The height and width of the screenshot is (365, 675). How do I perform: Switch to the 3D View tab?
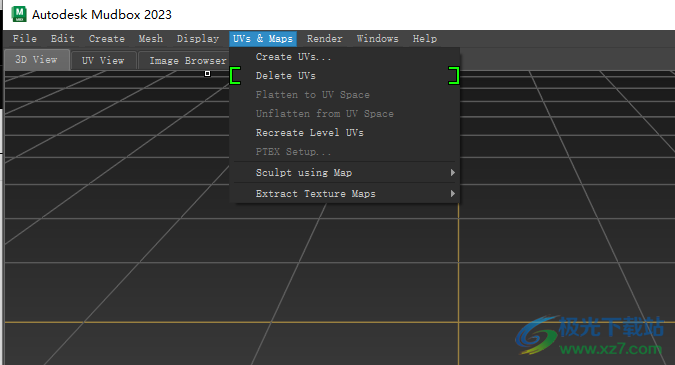pyautogui.click(x=37, y=60)
